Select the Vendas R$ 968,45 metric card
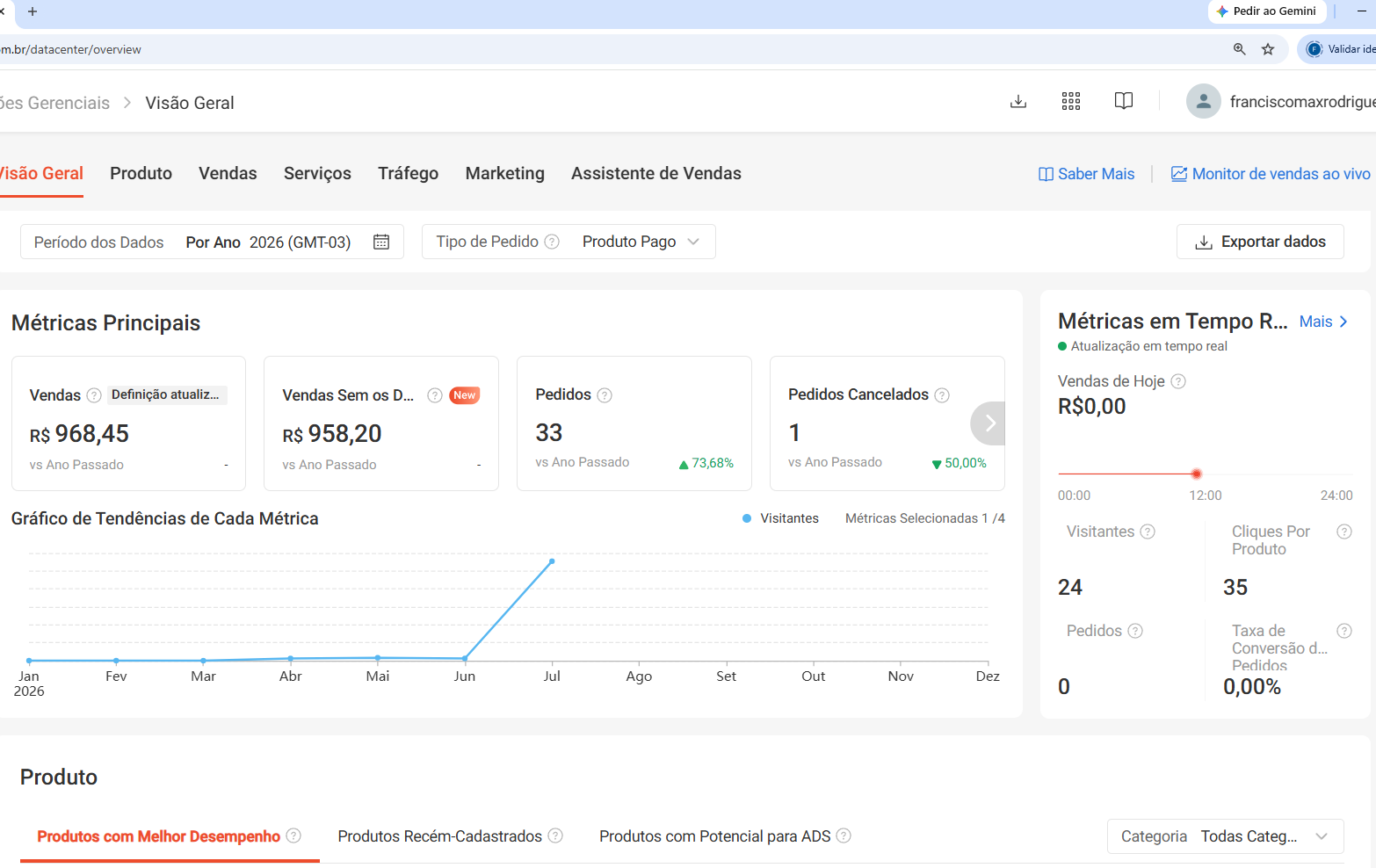The image size is (1376, 868). click(x=128, y=423)
